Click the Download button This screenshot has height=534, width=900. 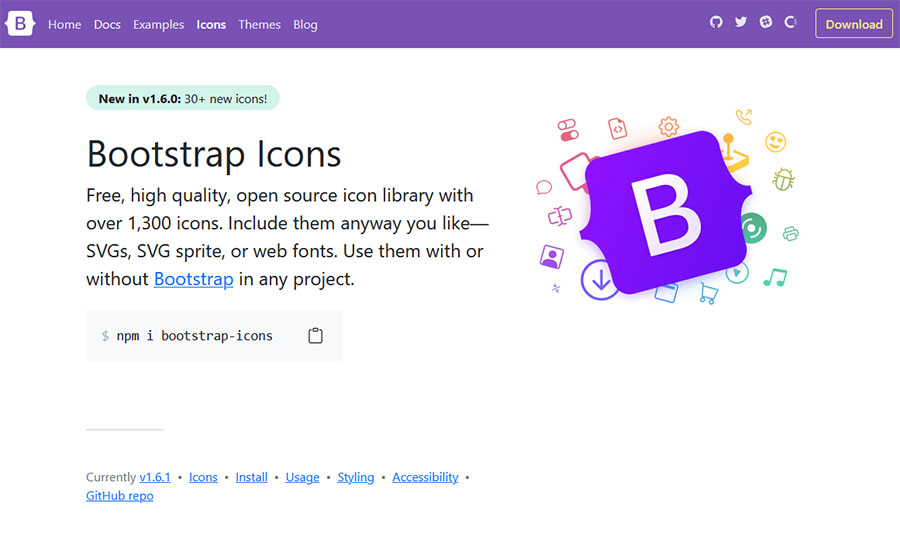(854, 24)
